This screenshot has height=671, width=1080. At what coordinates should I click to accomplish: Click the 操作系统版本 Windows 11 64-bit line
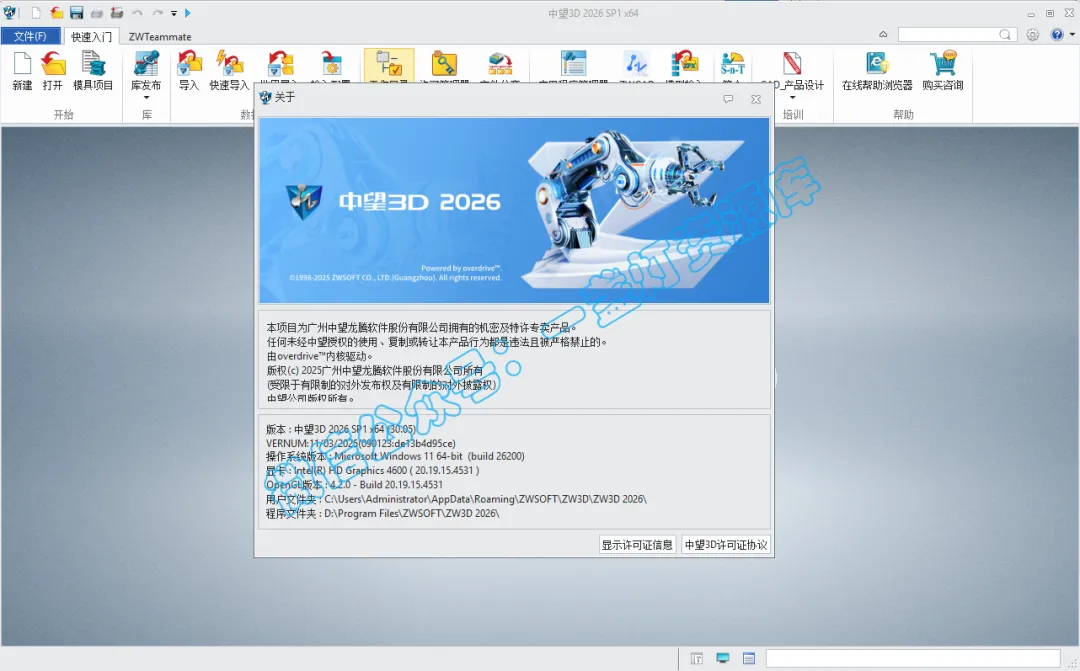[x=395, y=456]
